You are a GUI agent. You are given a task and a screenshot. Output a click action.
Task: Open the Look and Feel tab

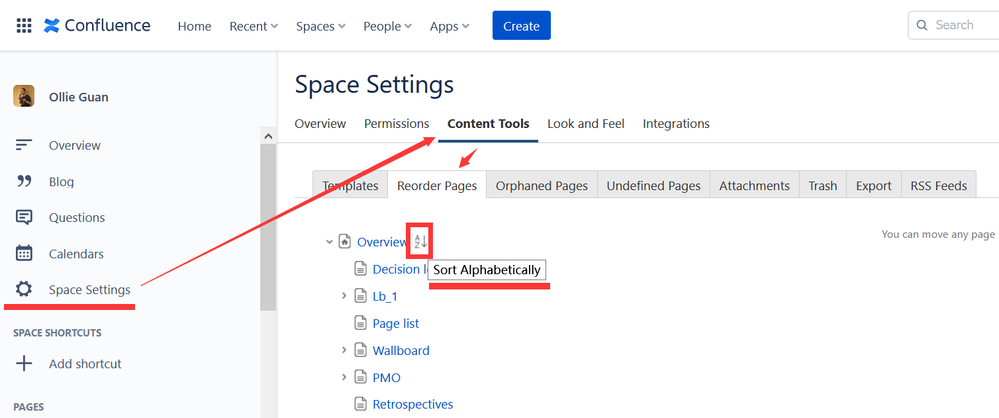[x=586, y=124]
